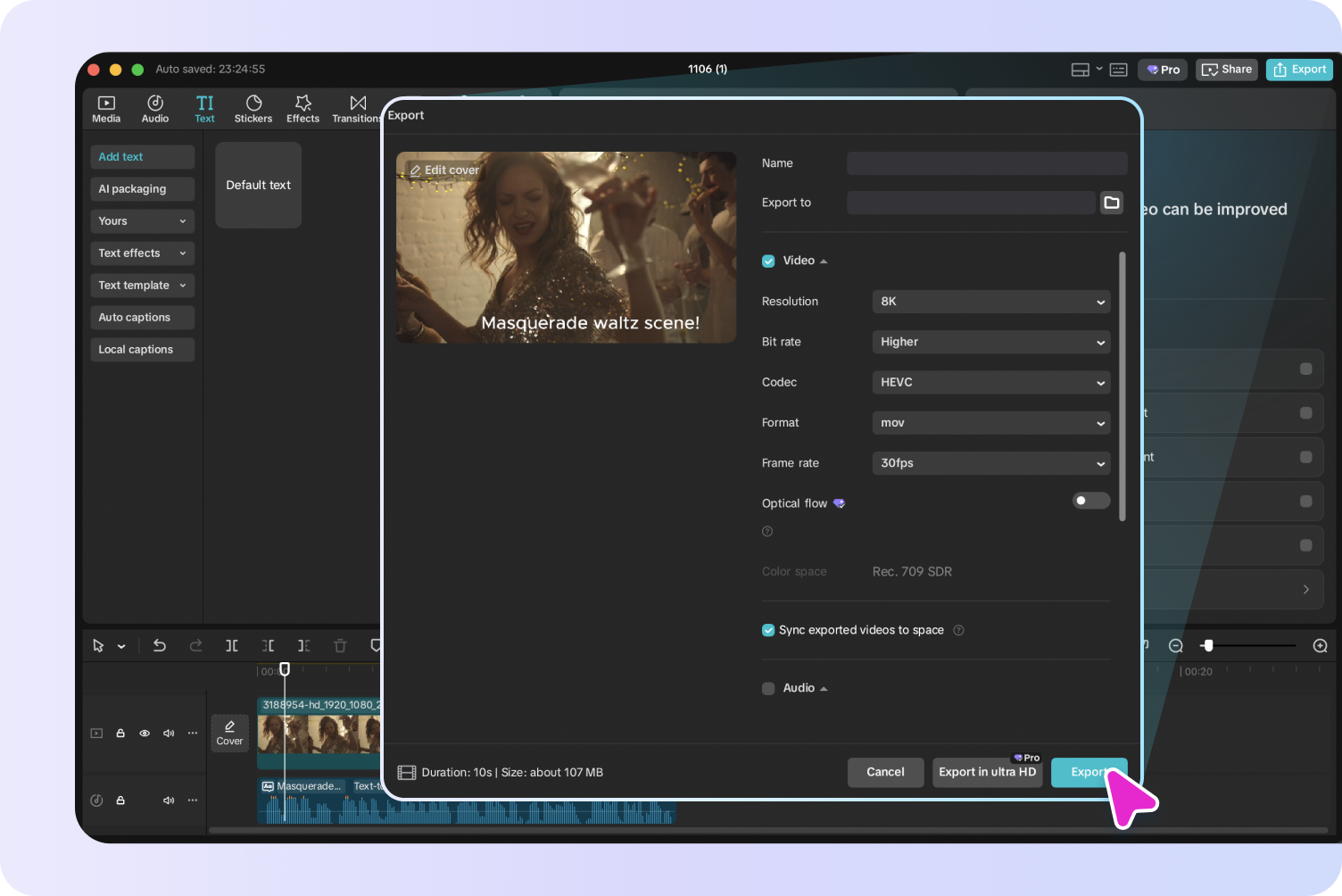Click Export in ultra HD button

point(987,772)
